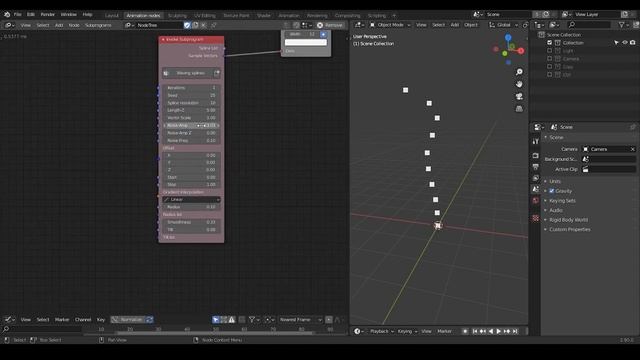
Task: Expand the Rigid Body World panel
Action: tap(569, 220)
